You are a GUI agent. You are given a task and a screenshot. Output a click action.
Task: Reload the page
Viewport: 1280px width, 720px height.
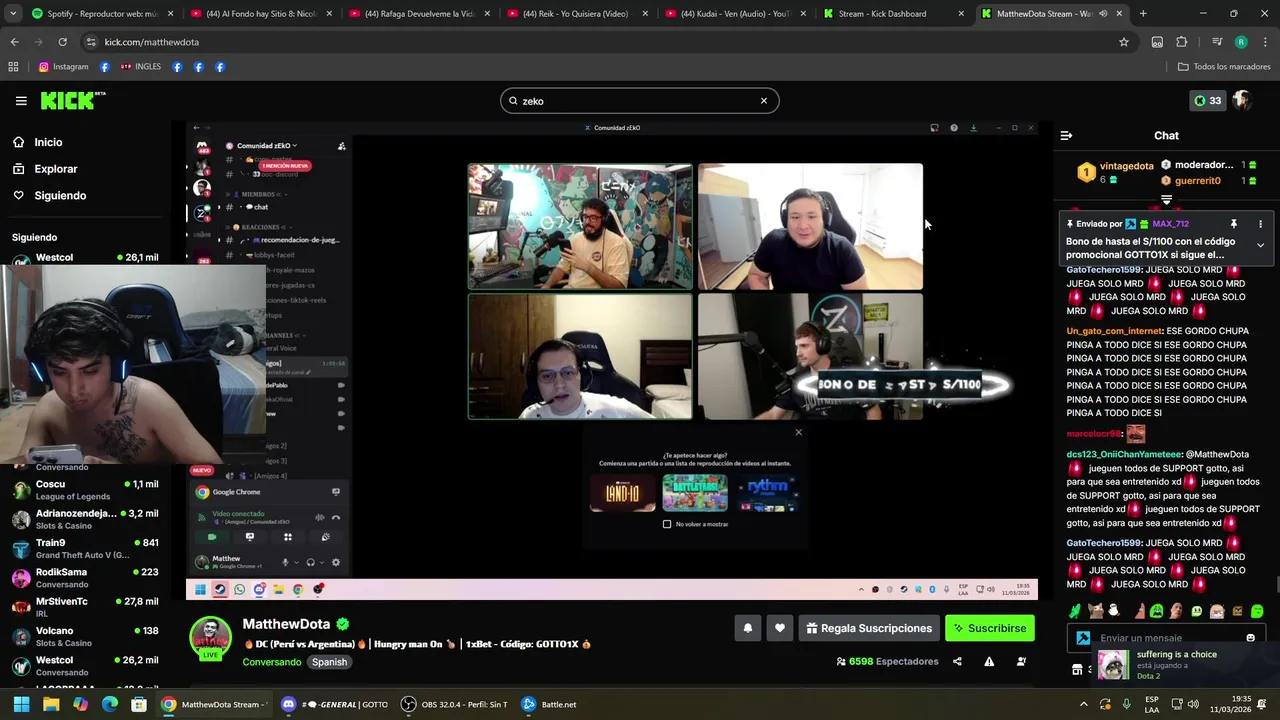click(x=62, y=42)
